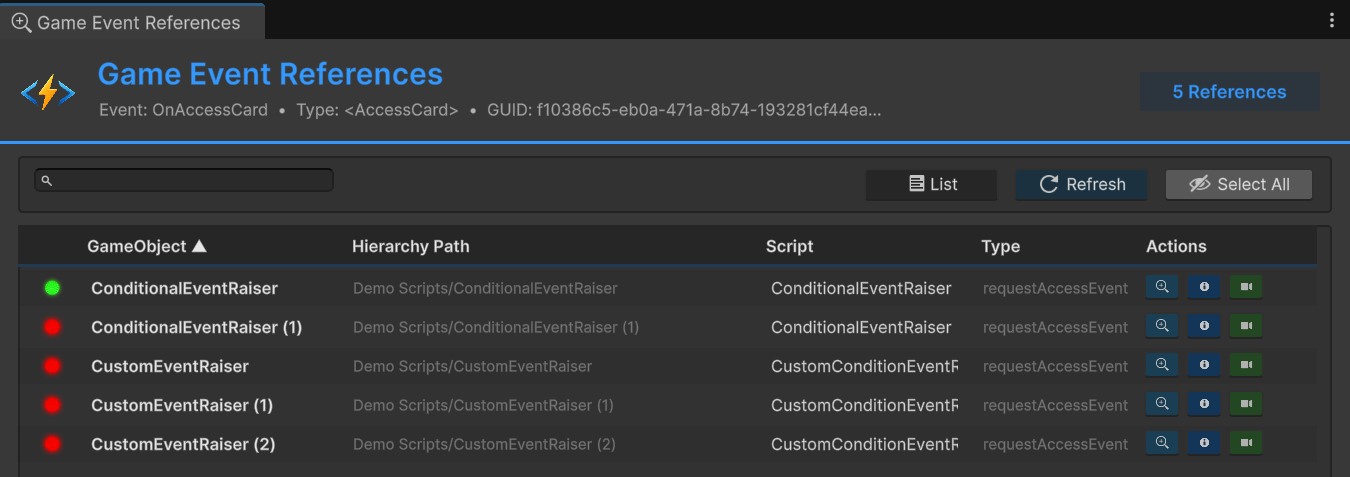Click the lightning bolt Game Event logo
1350x477 pixels.
point(48,93)
